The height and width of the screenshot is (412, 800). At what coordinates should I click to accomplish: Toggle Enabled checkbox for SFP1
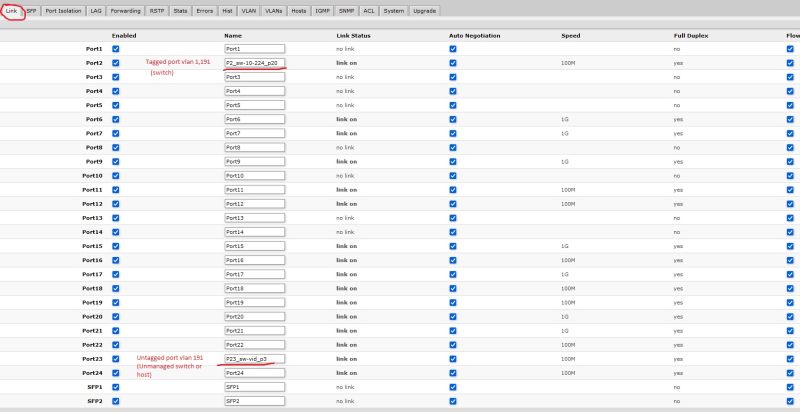point(116,387)
